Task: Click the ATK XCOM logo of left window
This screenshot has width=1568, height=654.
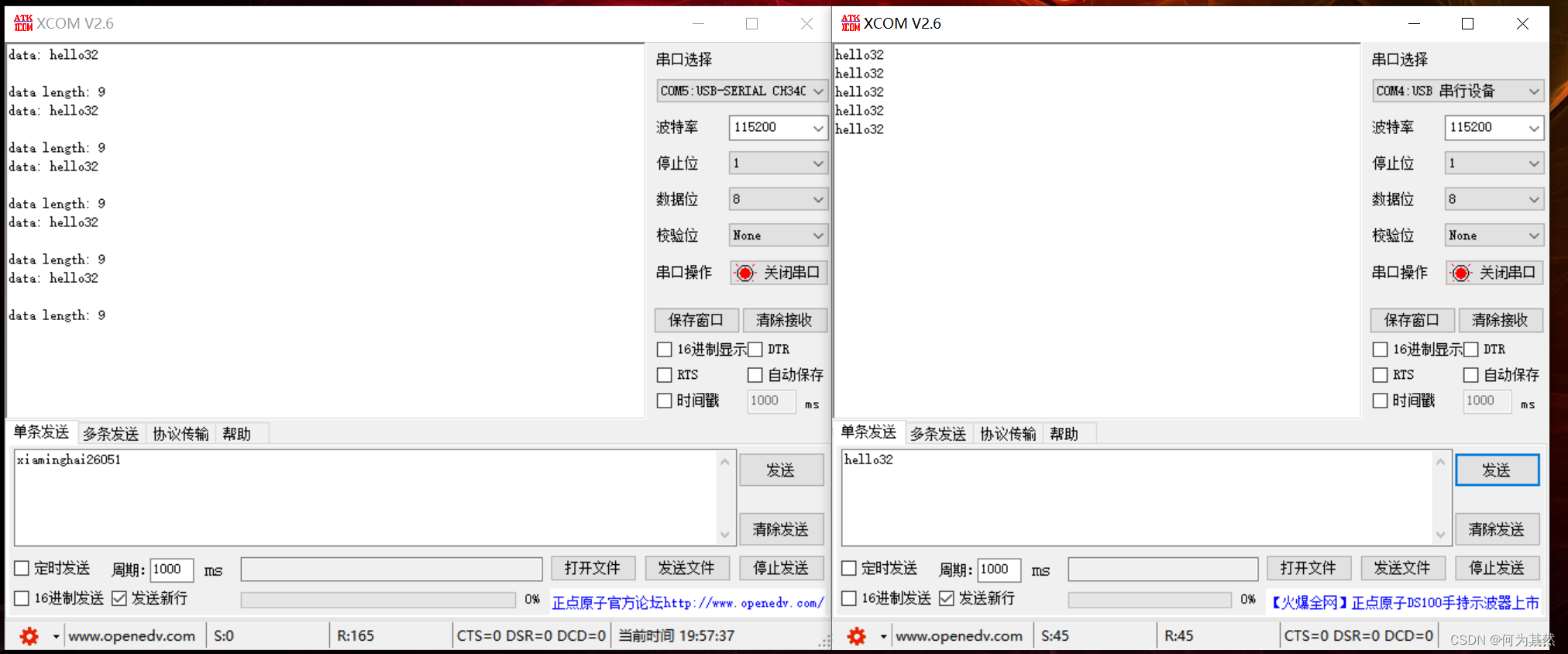Action: 23,23
